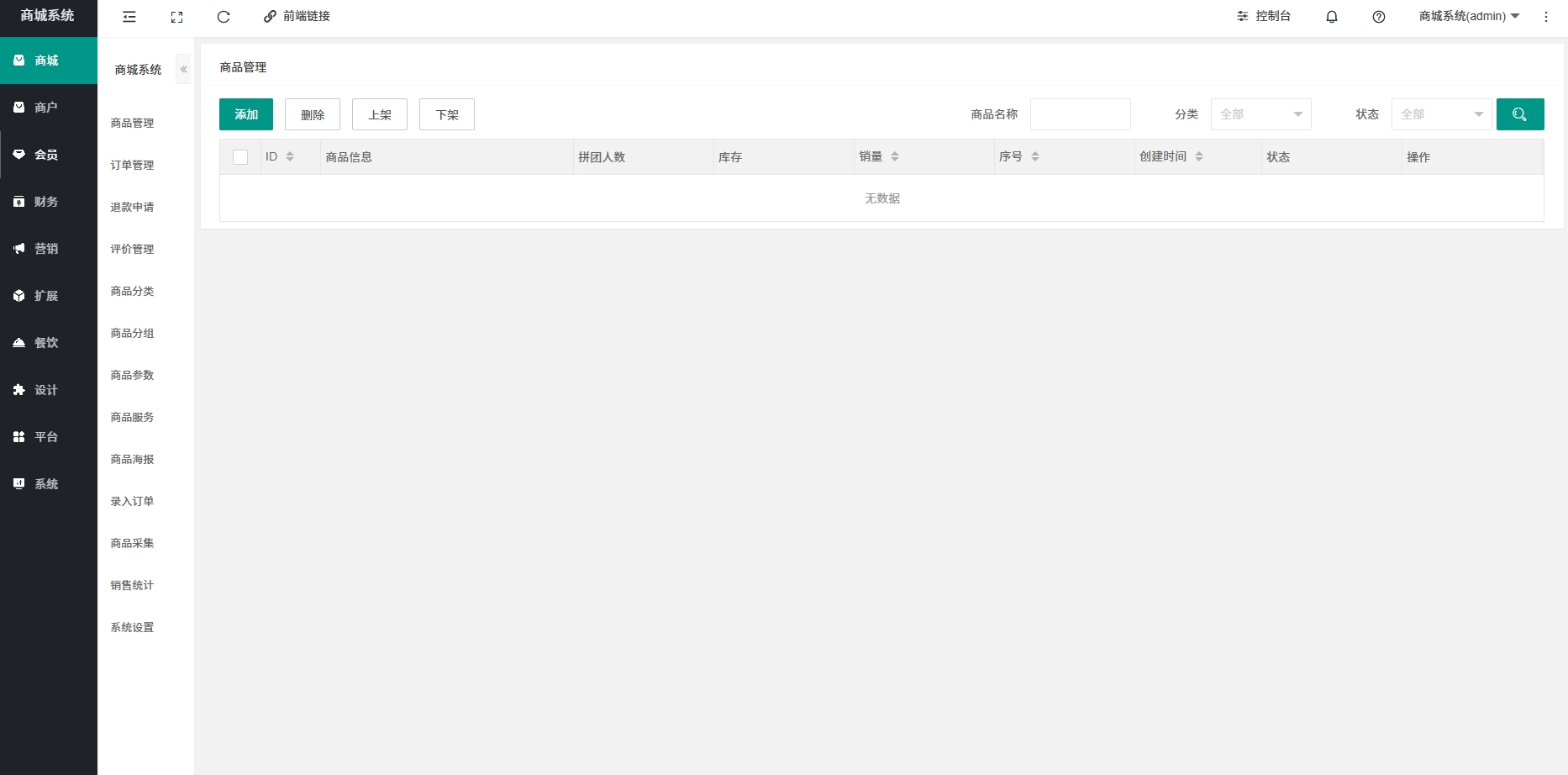1568x775 pixels.
Task: Collapse the submenu with double-chevron icon
Action: (183, 70)
